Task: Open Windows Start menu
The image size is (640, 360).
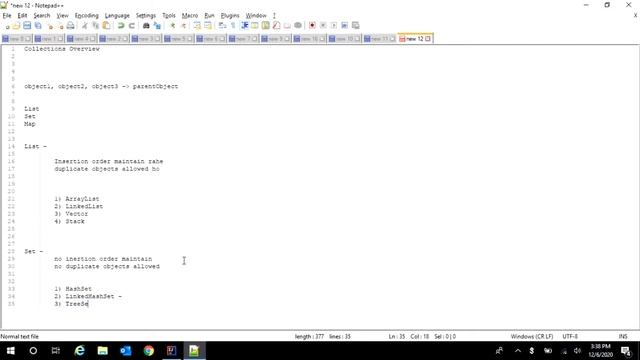Action: pyautogui.click(x=11, y=351)
